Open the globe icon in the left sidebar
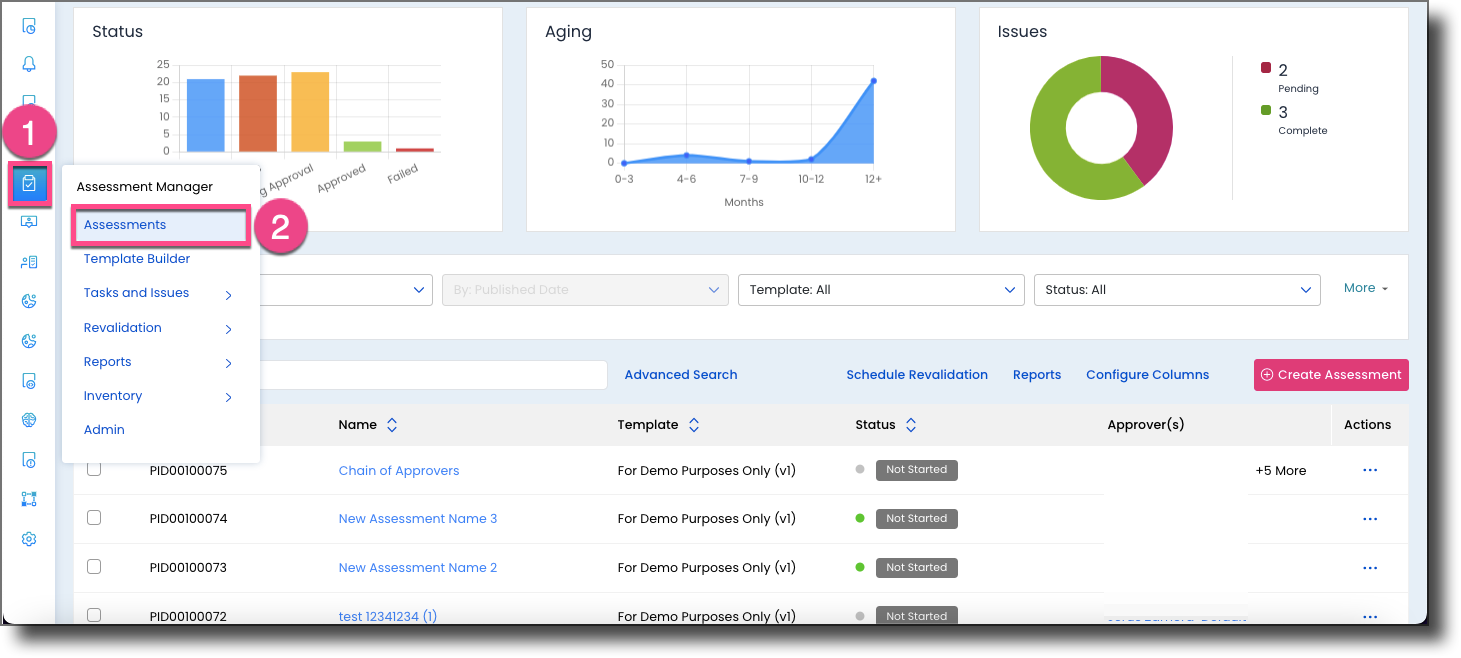The width and height of the screenshot is (1461, 658). (x=28, y=420)
